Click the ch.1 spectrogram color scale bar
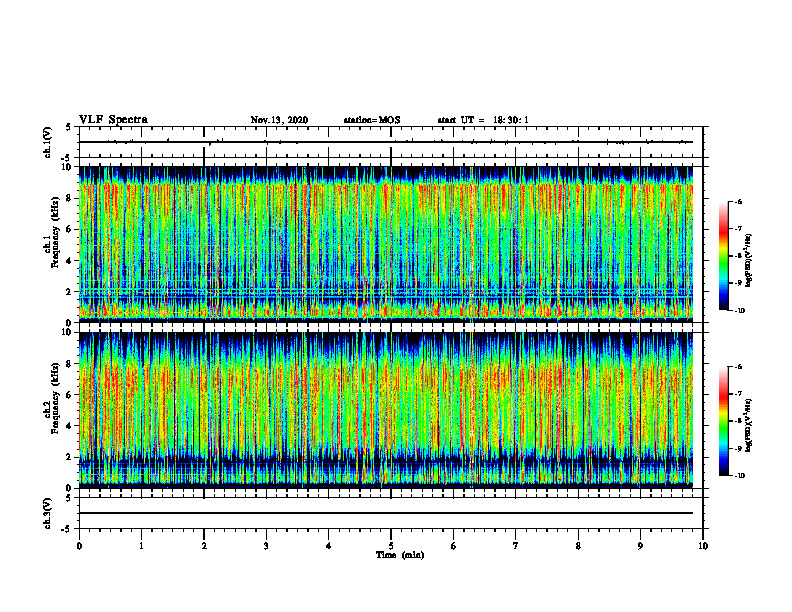The image size is (792, 612). pos(723,256)
